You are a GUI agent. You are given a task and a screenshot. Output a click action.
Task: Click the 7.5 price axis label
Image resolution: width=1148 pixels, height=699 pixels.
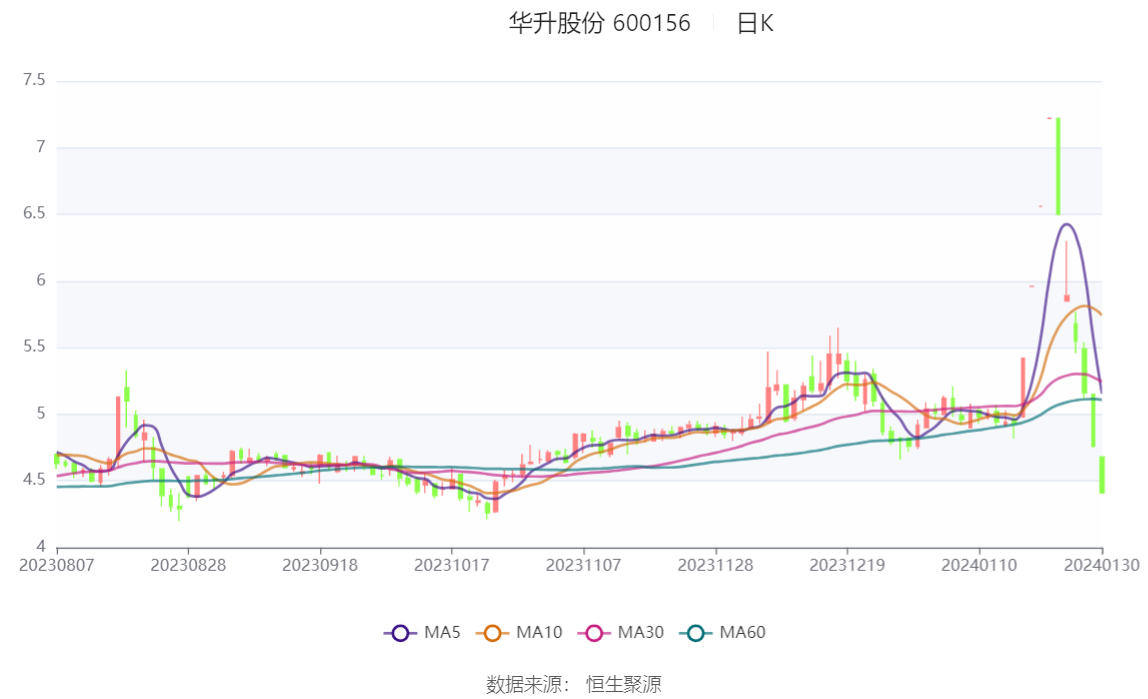coord(34,80)
